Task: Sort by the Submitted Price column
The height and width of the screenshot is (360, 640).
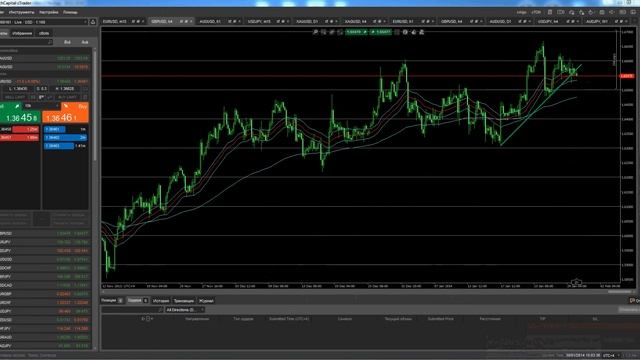Action: click(440, 319)
